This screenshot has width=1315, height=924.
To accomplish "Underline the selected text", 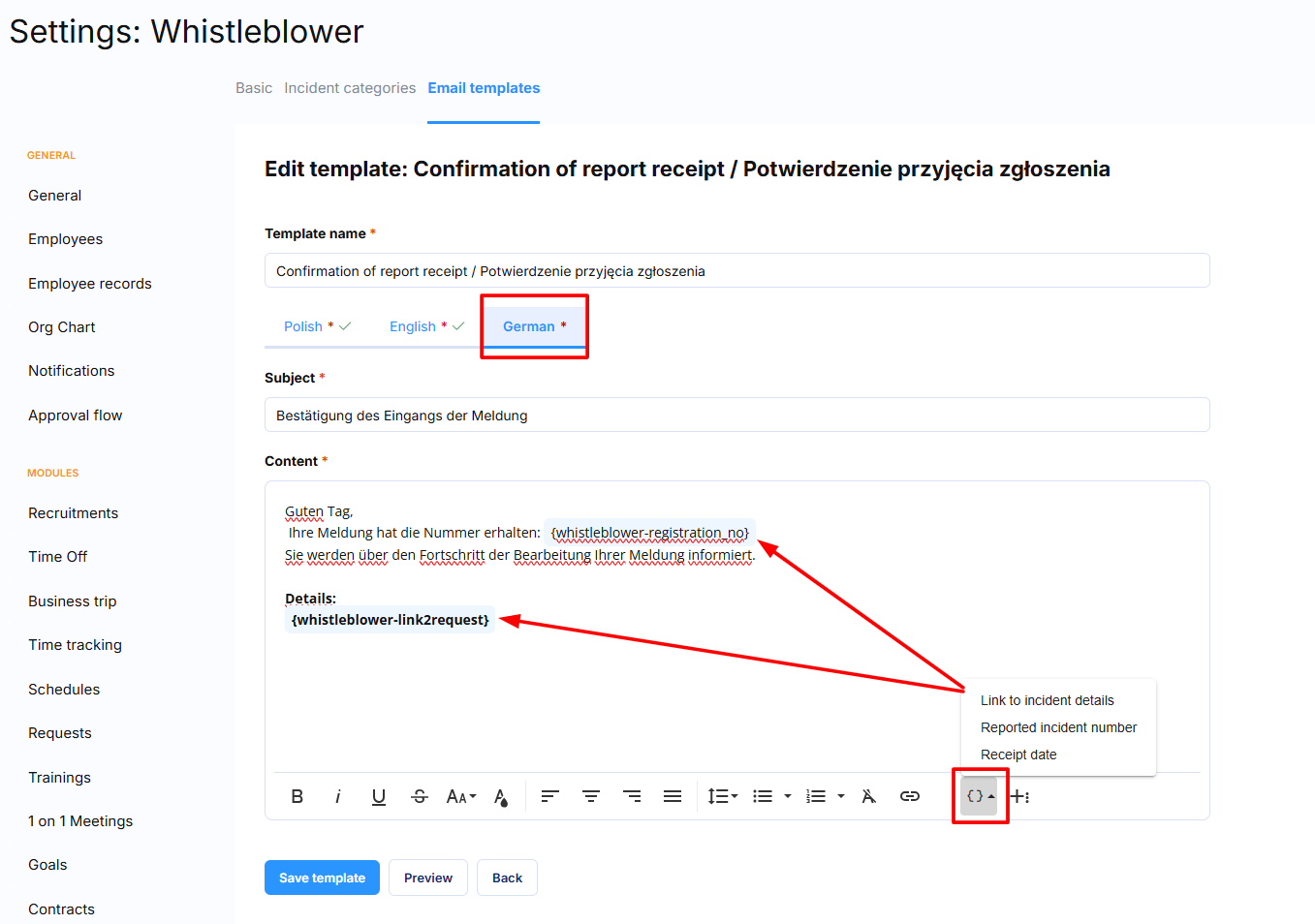I will tap(378, 796).
